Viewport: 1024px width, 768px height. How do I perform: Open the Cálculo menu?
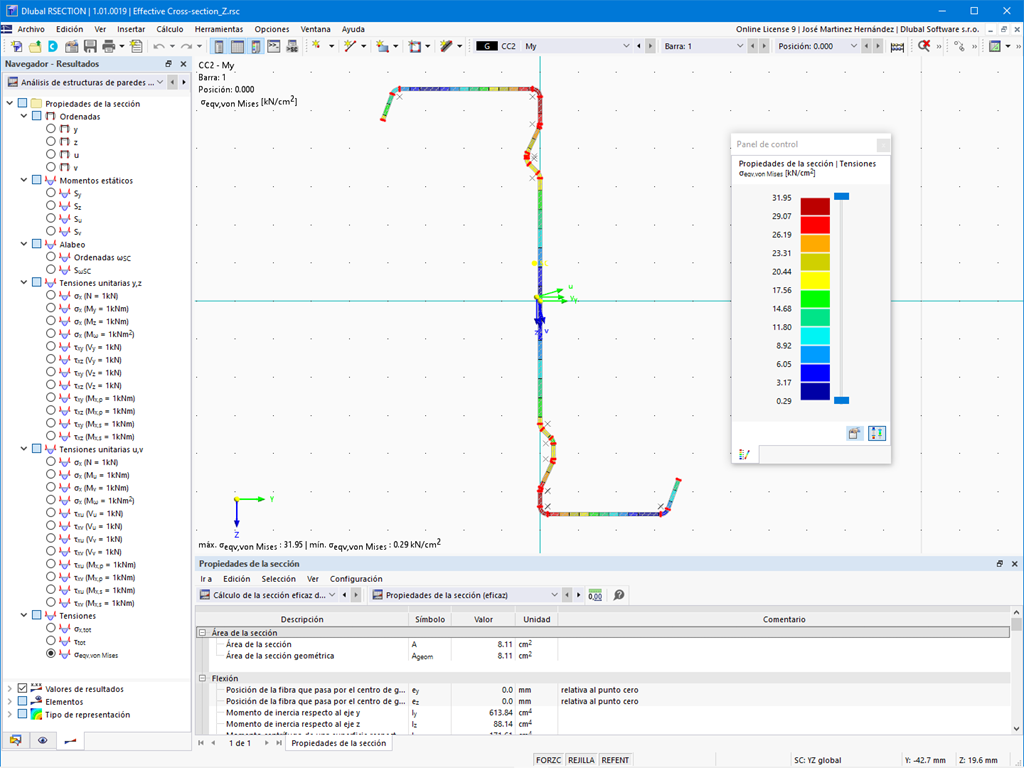[169, 29]
